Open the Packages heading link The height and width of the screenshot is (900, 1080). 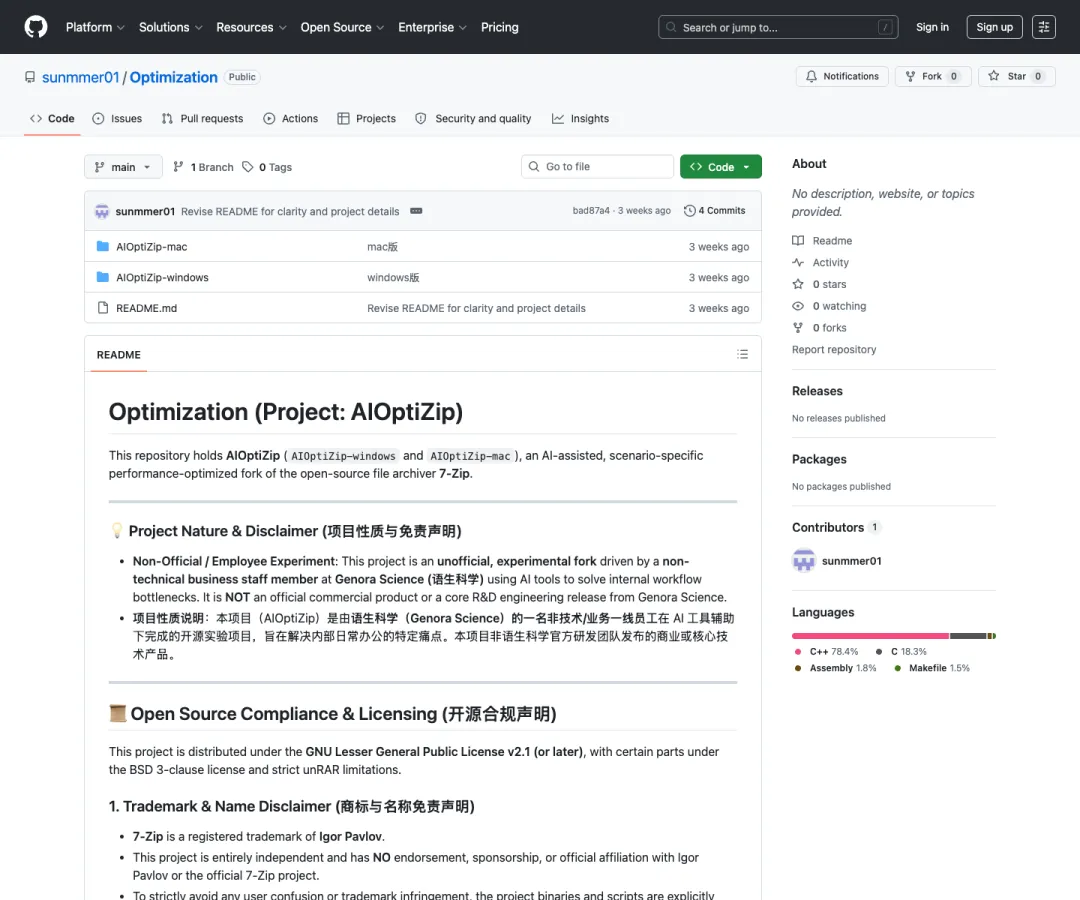click(819, 459)
